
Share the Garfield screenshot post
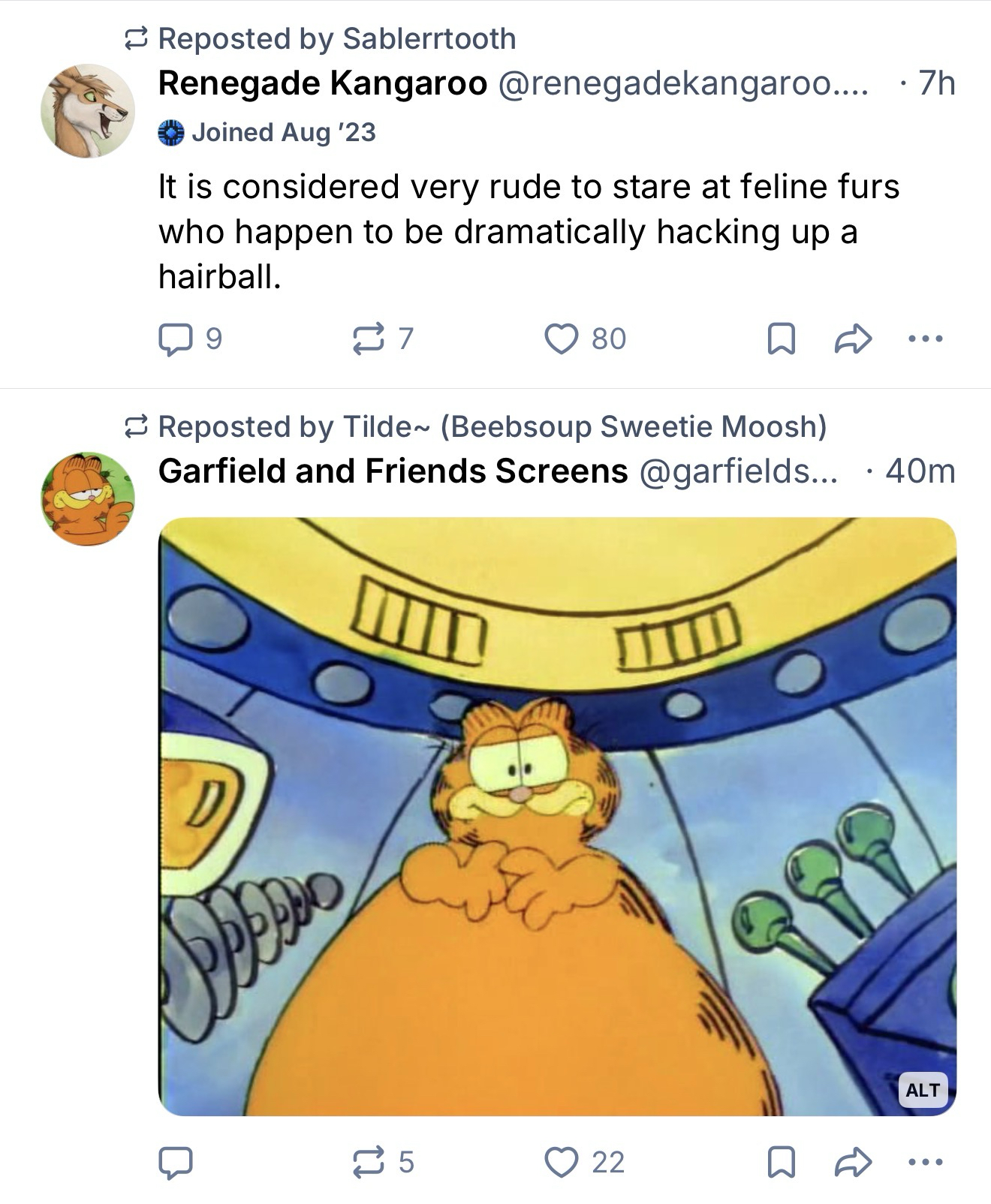tap(853, 1162)
